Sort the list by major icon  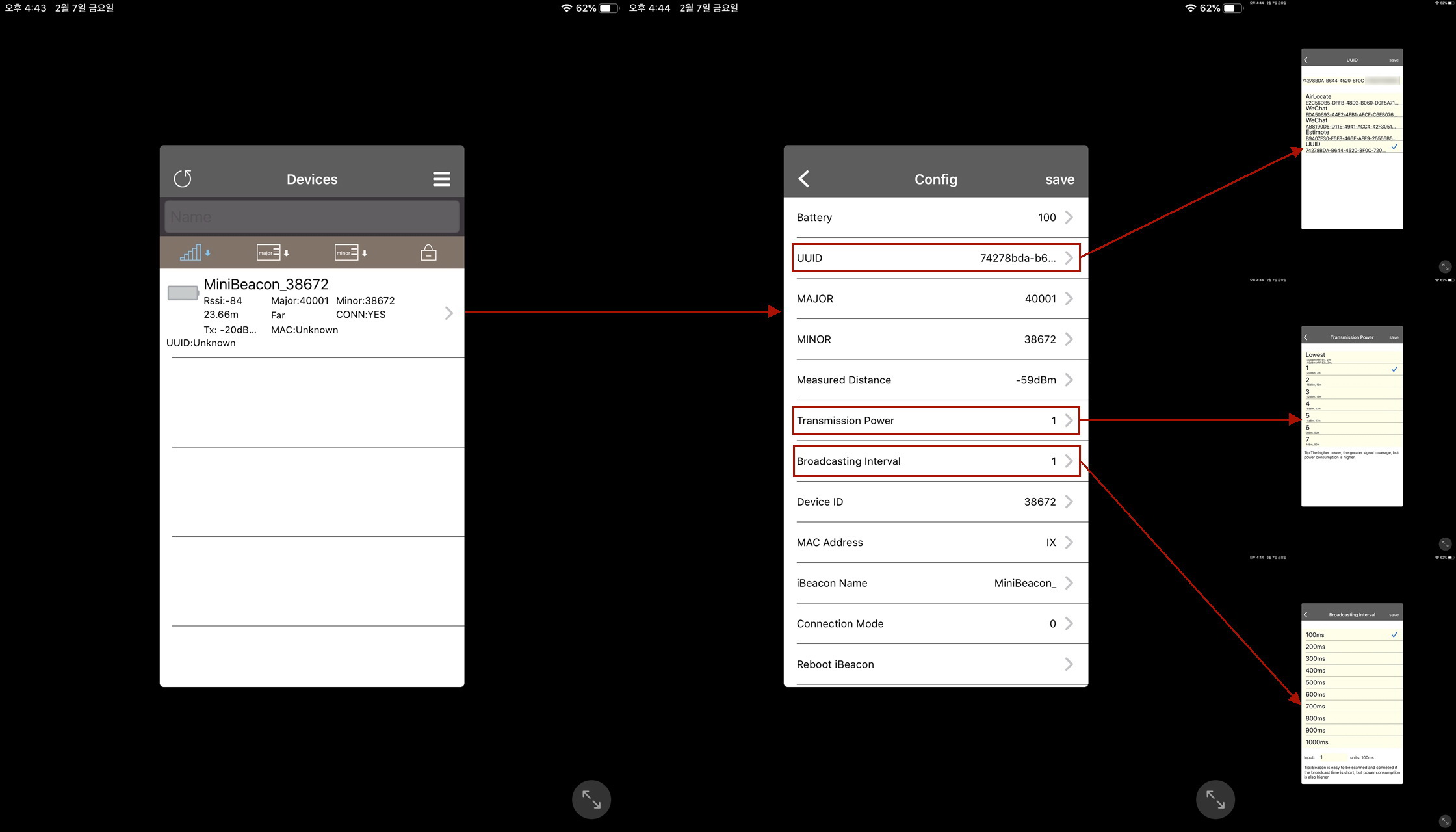pos(272,253)
